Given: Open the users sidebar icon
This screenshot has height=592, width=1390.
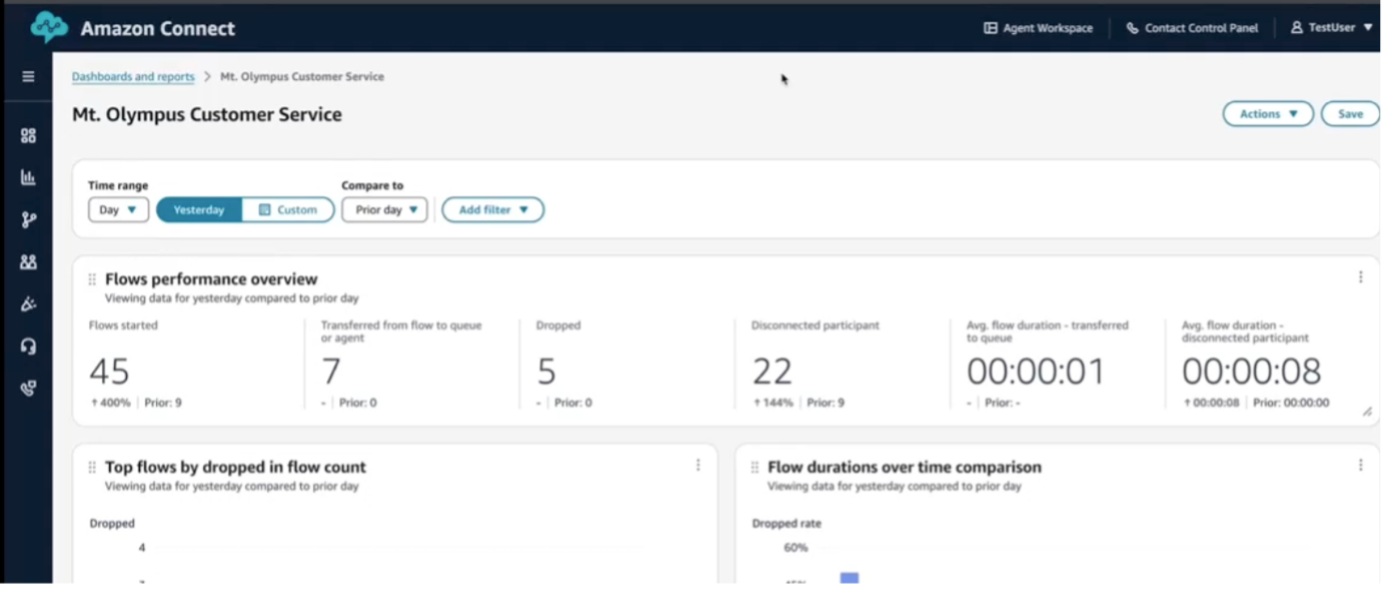Looking at the screenshot, I should pos(28,262).
